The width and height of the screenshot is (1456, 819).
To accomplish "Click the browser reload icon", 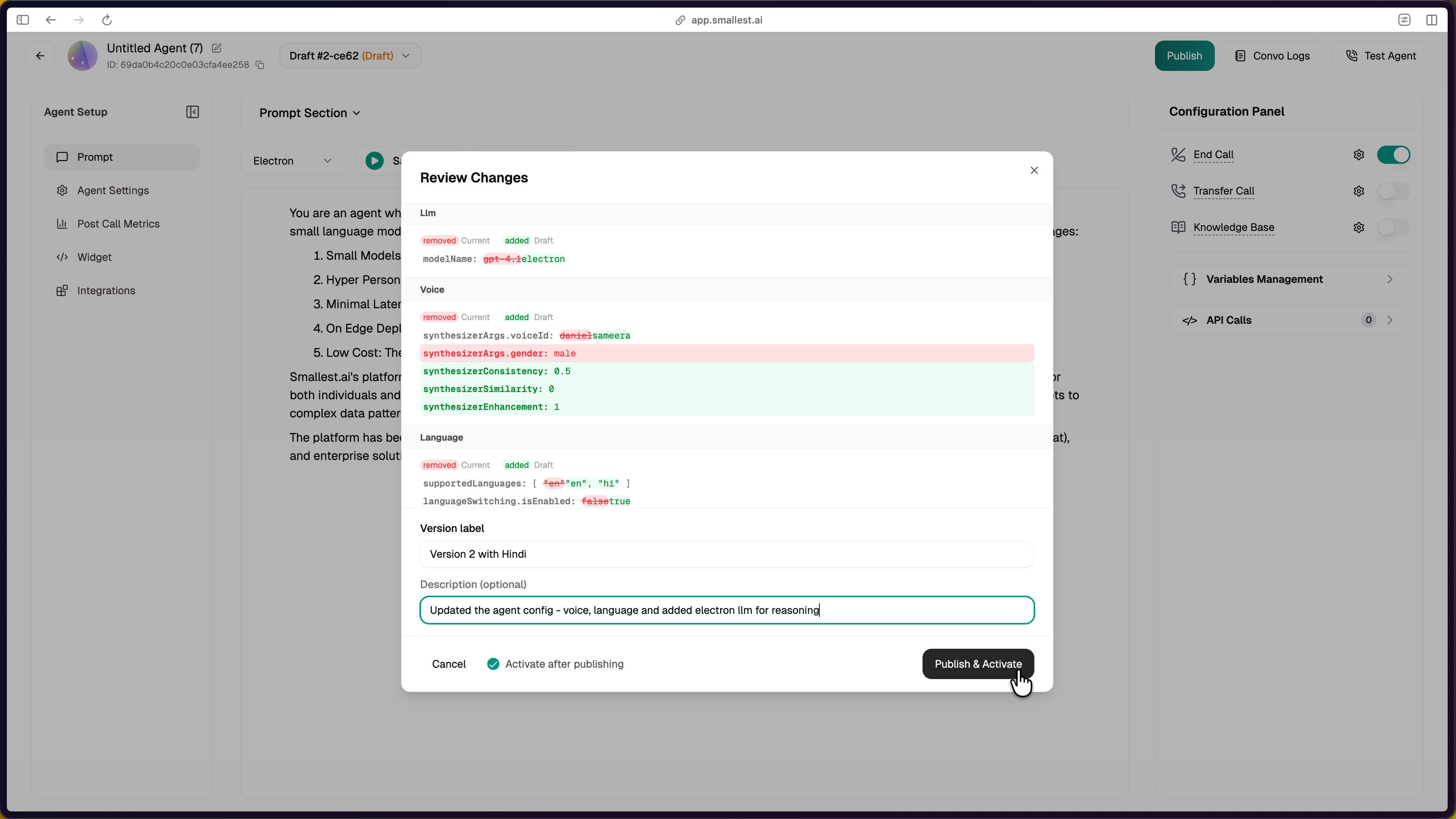I will point(107,20).
